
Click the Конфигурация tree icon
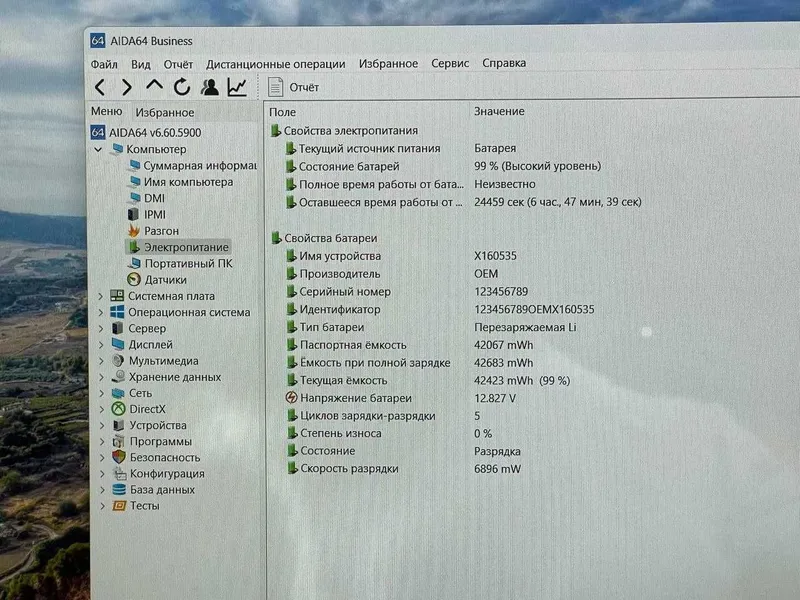pos(119,473)
